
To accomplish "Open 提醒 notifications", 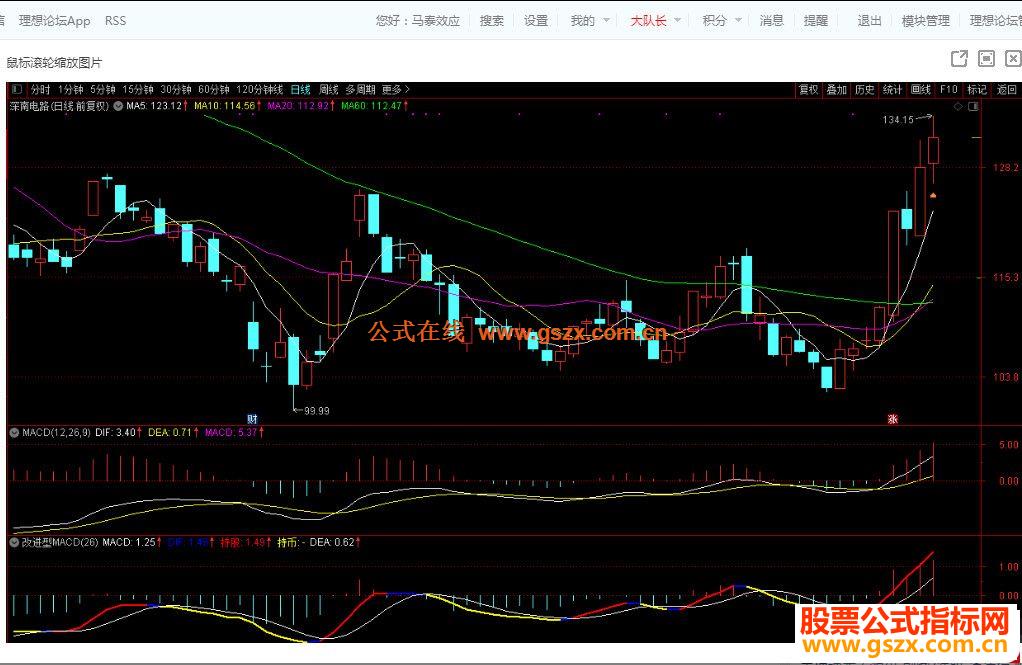I will tap(815, 21).
